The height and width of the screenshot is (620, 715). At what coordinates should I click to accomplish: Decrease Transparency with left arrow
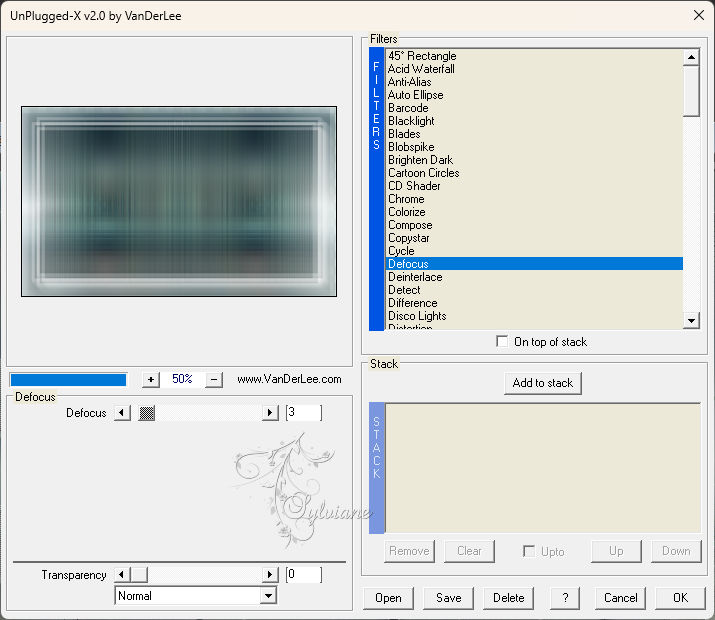click(x=122, y=574)
